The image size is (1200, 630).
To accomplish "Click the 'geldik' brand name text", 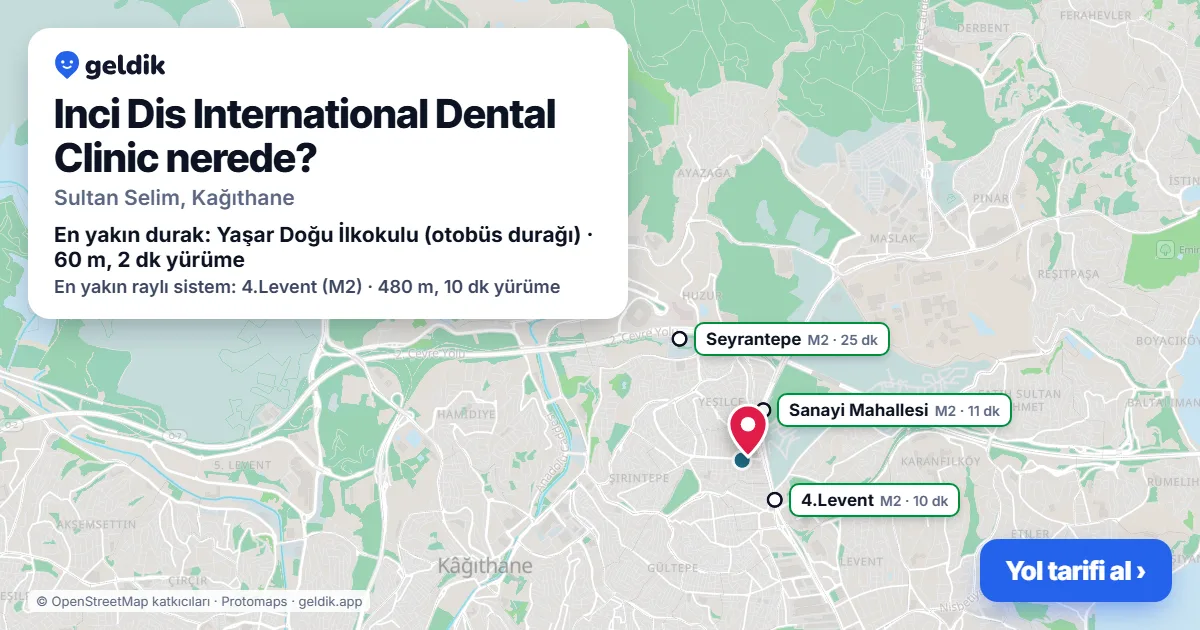I will point(125,66).
